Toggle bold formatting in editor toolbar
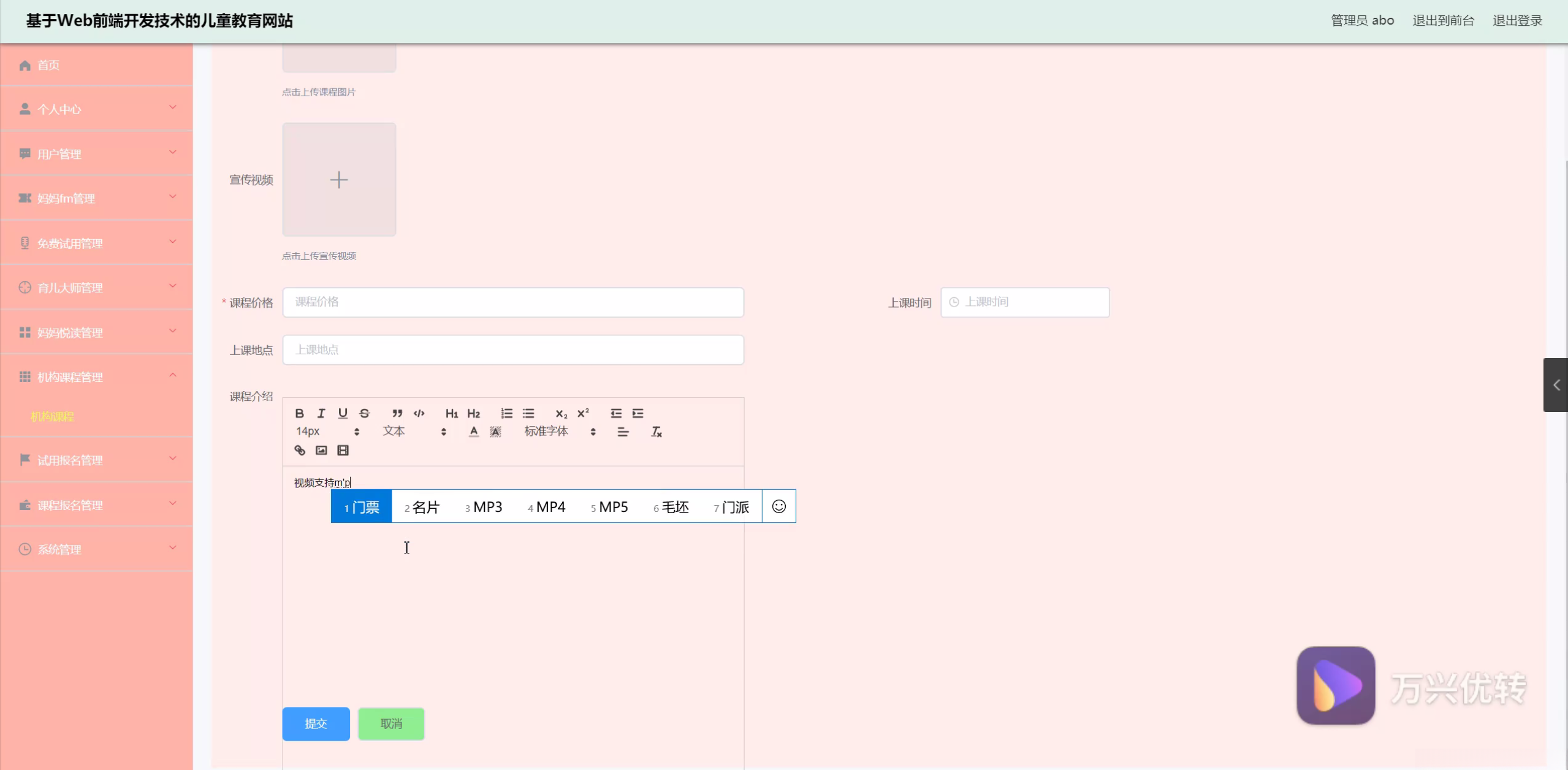This screenshot has width=1568, height=770. pos(299,413)
